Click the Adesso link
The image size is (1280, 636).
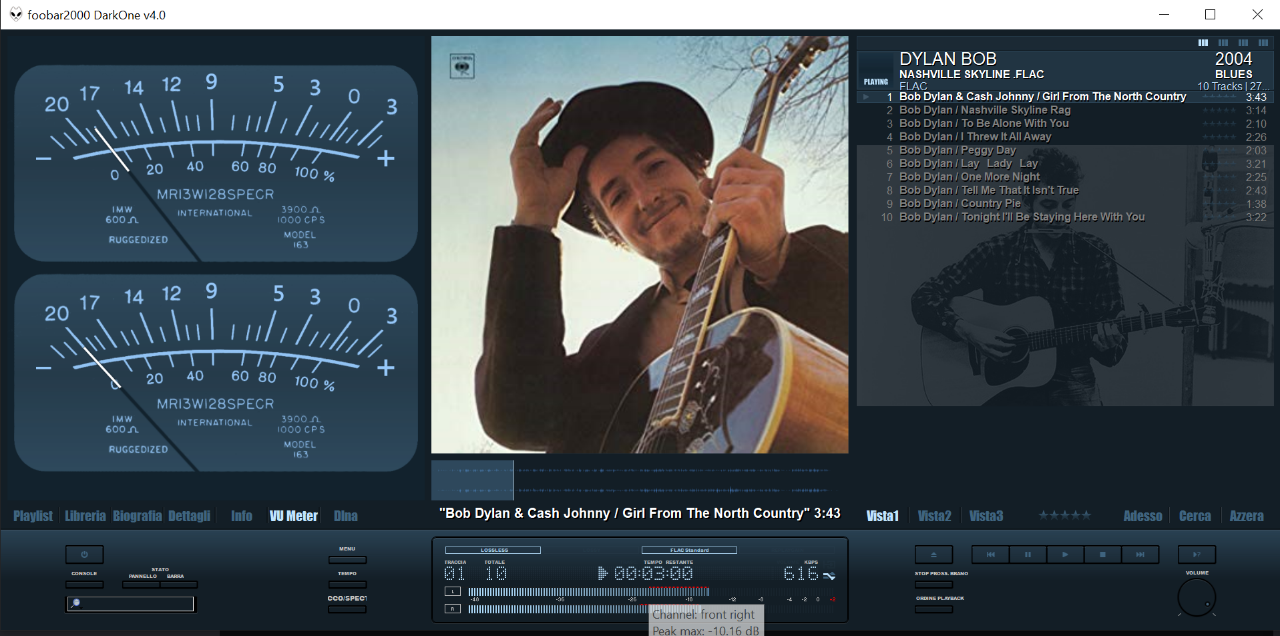[1143, 516]
